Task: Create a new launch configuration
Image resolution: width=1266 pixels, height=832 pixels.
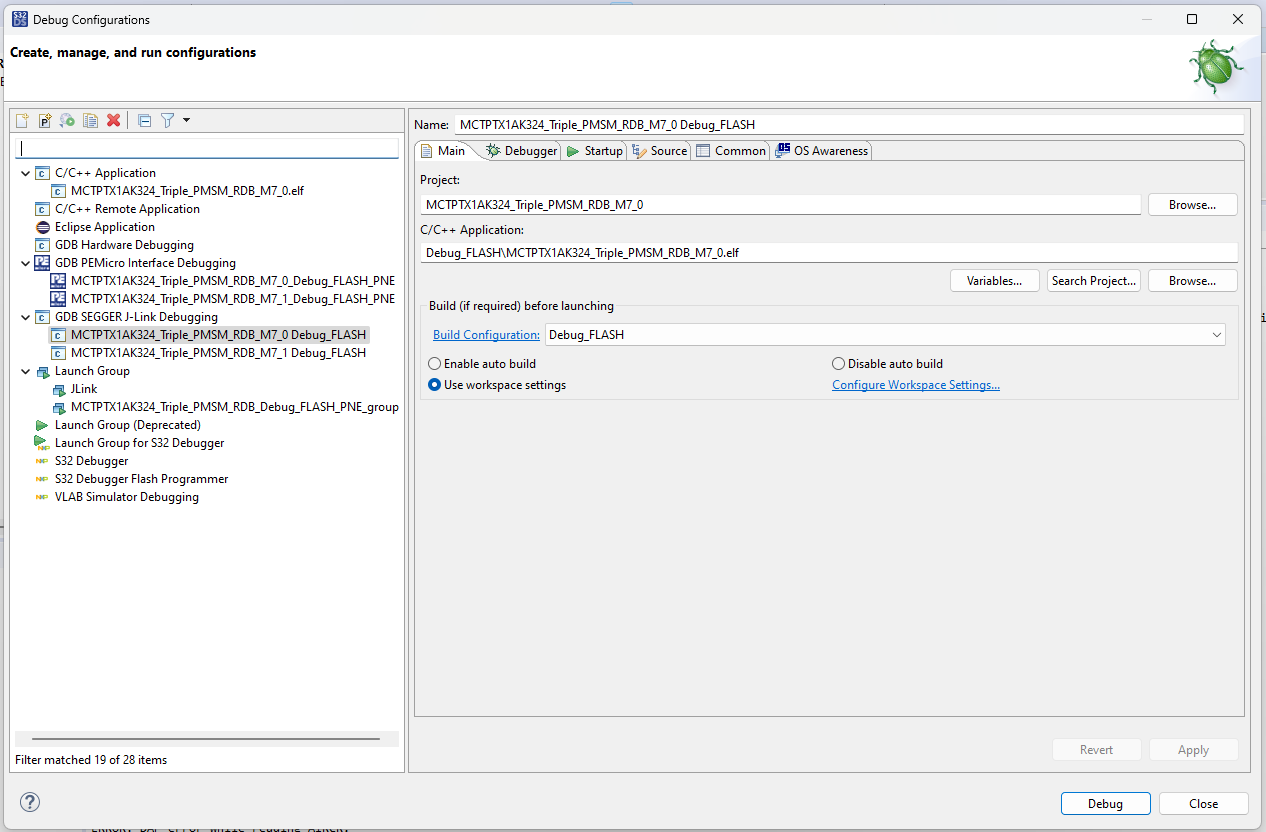Action: pos(21,120)
